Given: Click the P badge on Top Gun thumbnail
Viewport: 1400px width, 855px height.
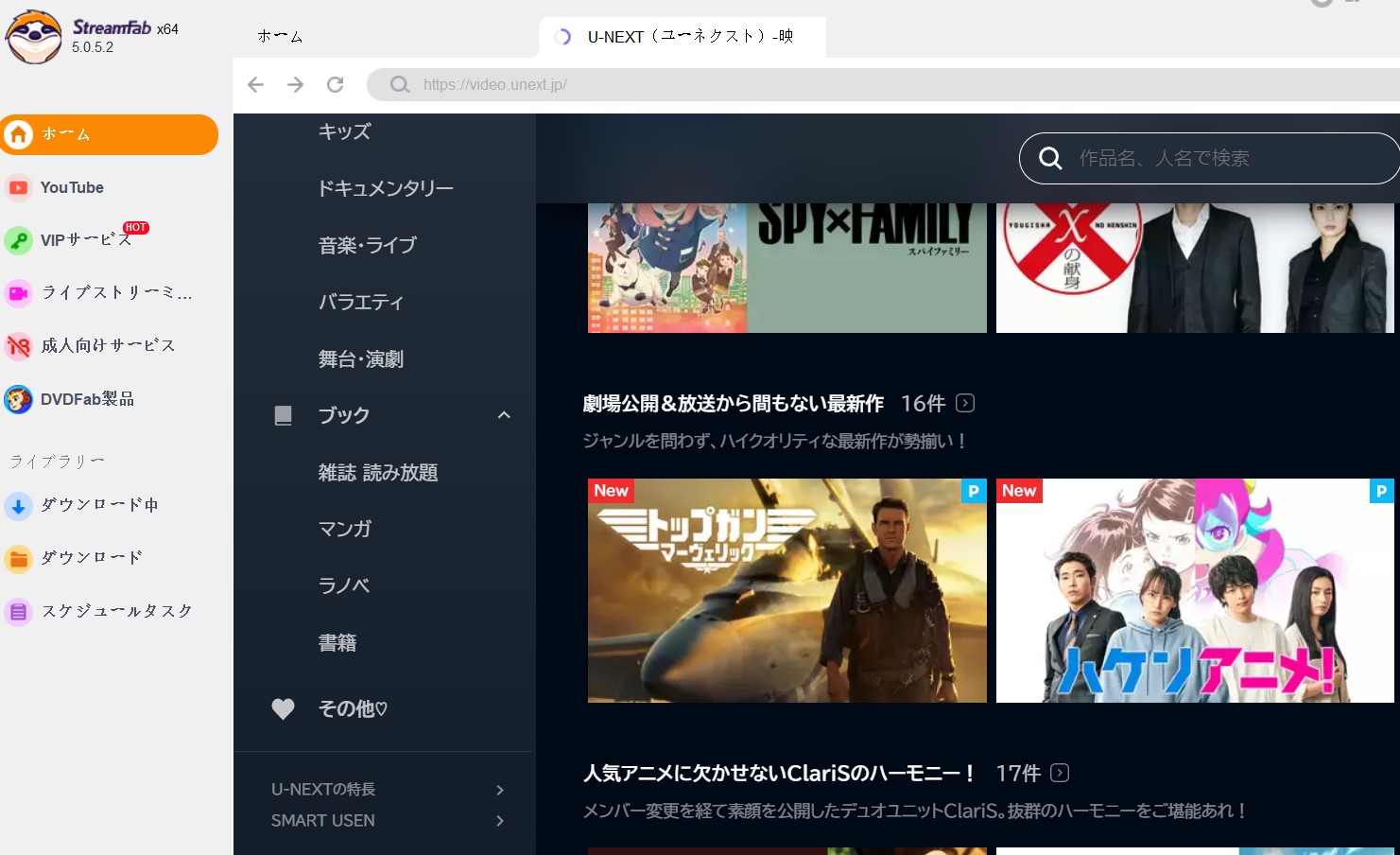Looking at the screenshot, I should (x=974, y=491).
